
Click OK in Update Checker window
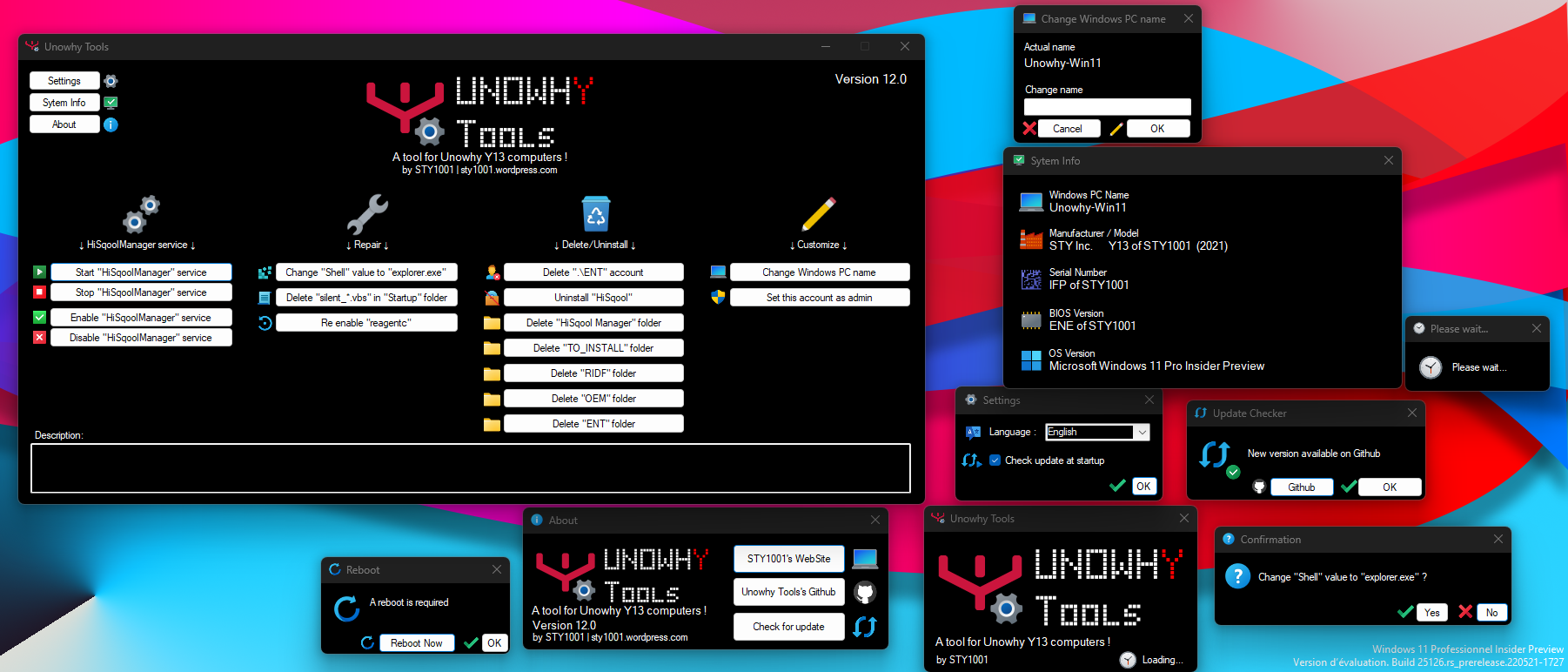[x=1390, y=487]
